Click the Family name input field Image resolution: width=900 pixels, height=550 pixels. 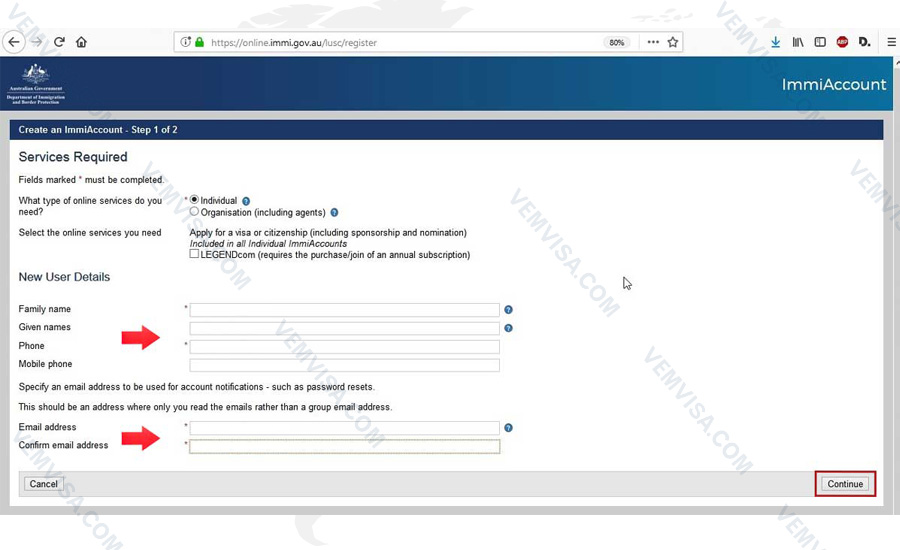344,310
